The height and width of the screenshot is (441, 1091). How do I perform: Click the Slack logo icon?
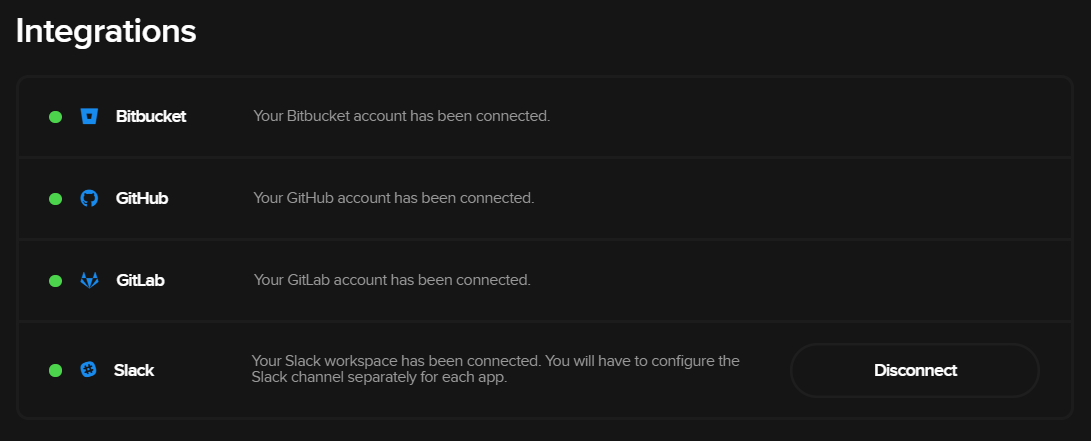pyautogui.click(x=88, y=369)
